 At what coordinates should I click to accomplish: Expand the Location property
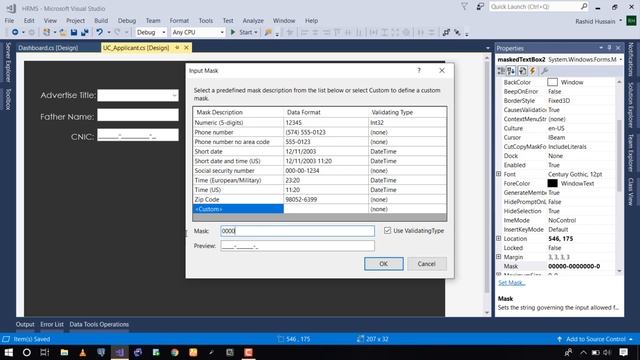pos(499,238)
